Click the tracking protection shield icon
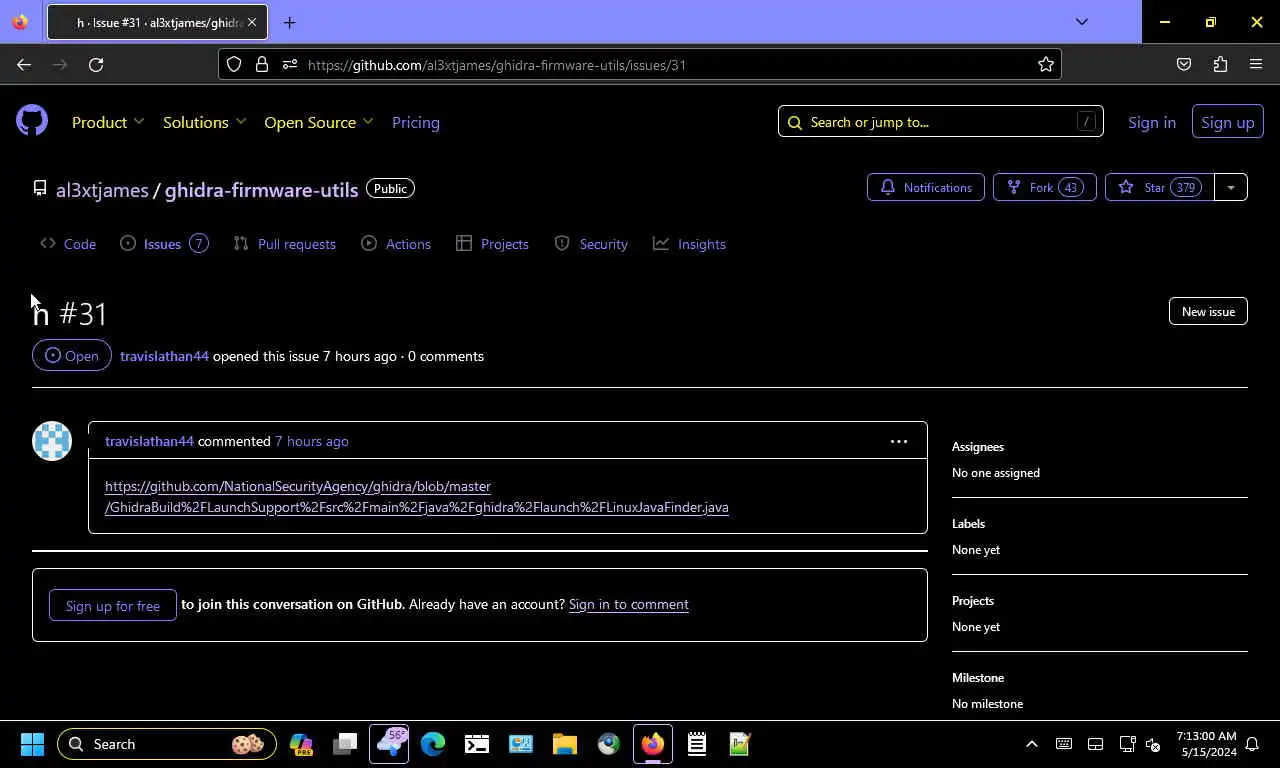The height and width of the screenshot is (768, 1280). 234,64
